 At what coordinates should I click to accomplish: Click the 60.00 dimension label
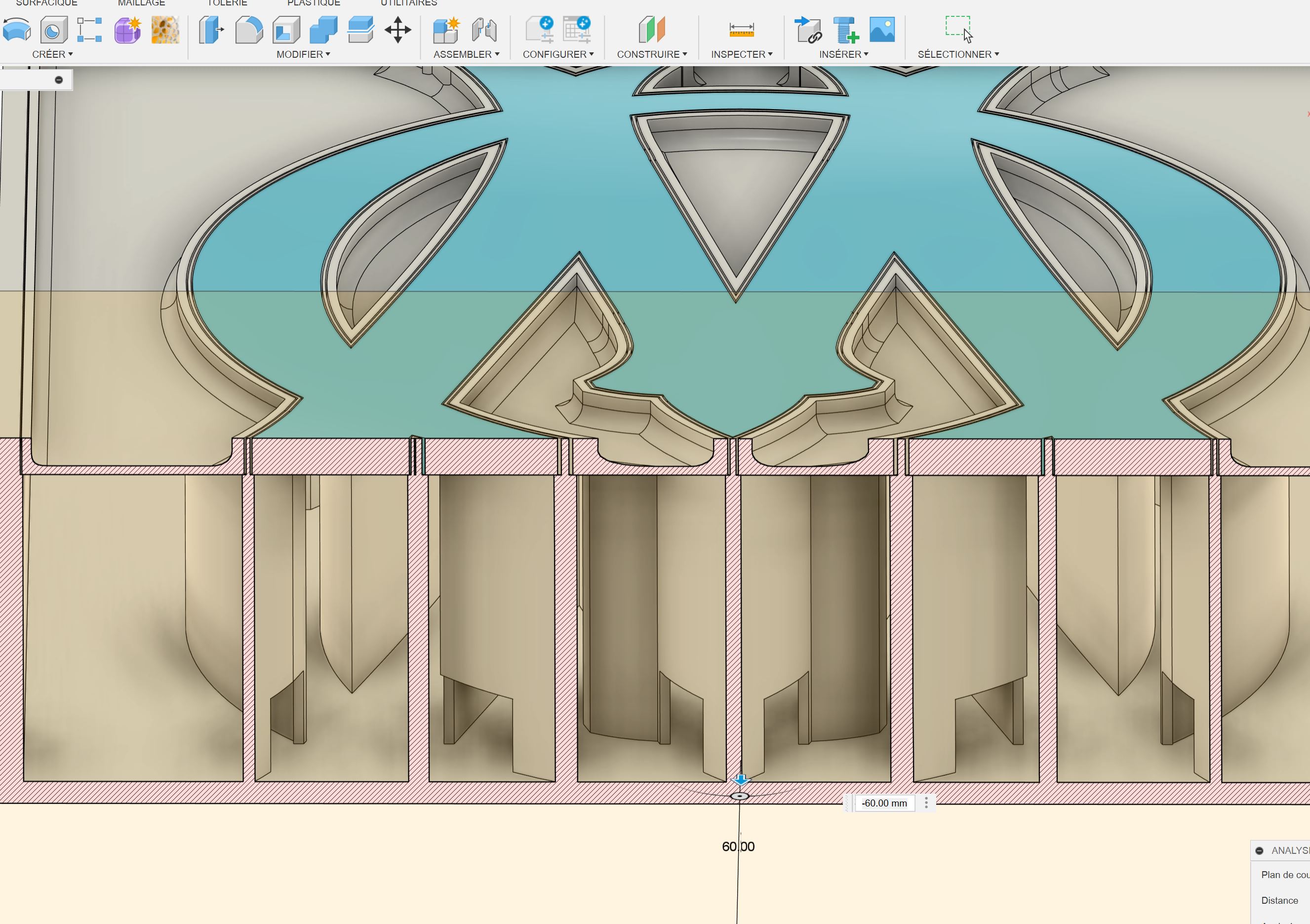[738, 846]
